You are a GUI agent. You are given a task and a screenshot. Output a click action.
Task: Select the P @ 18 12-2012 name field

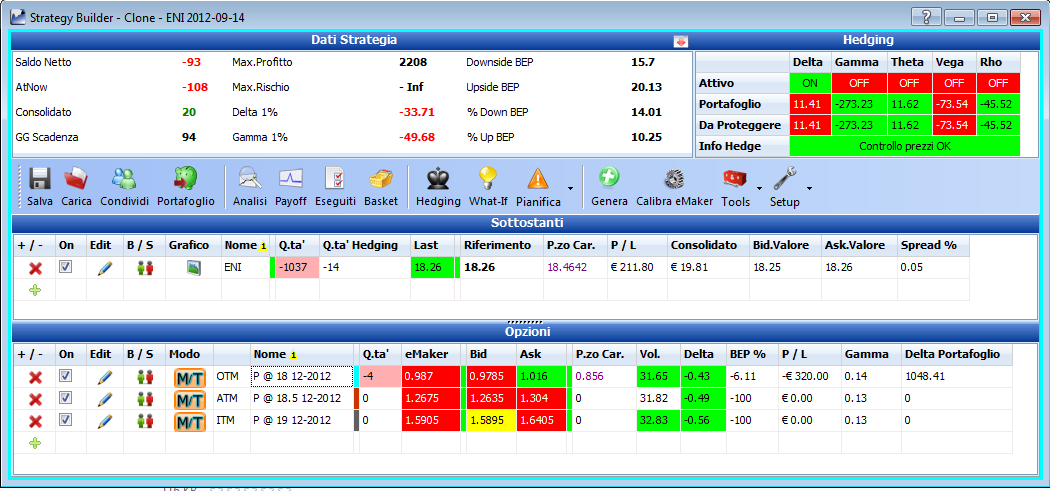302,376
